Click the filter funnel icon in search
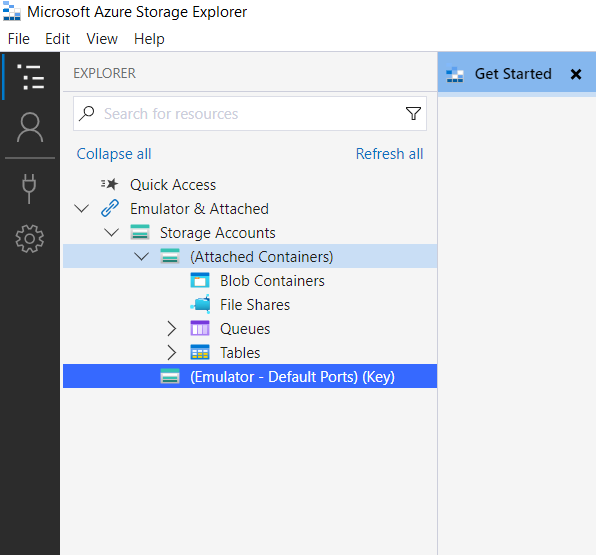 (x=413, y=113)
